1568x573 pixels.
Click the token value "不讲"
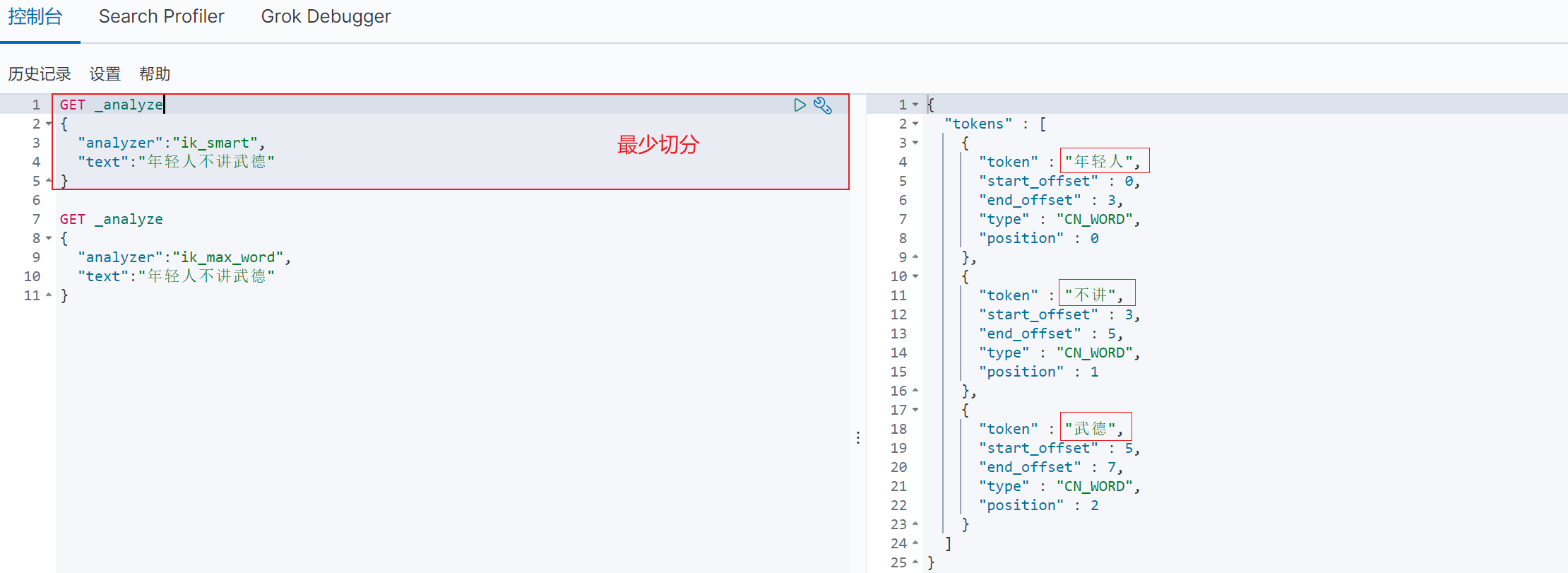pyautogui.click(x=1091, y=295)
